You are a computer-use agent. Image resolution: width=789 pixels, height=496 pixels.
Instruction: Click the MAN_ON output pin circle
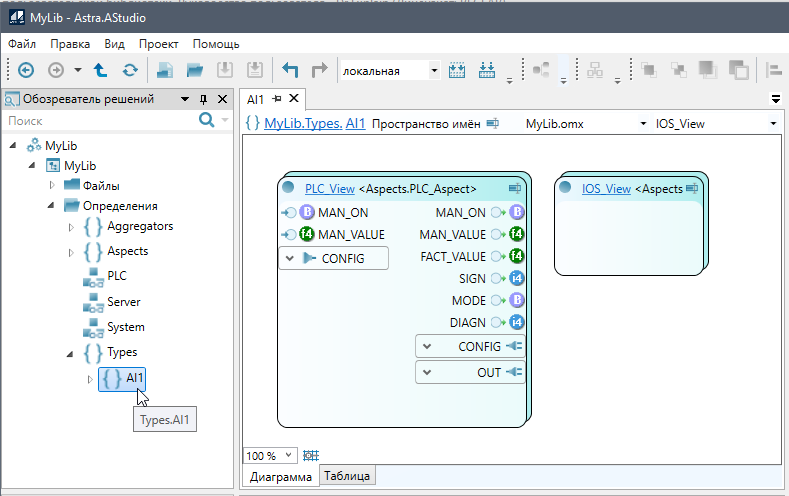(497, 213)
